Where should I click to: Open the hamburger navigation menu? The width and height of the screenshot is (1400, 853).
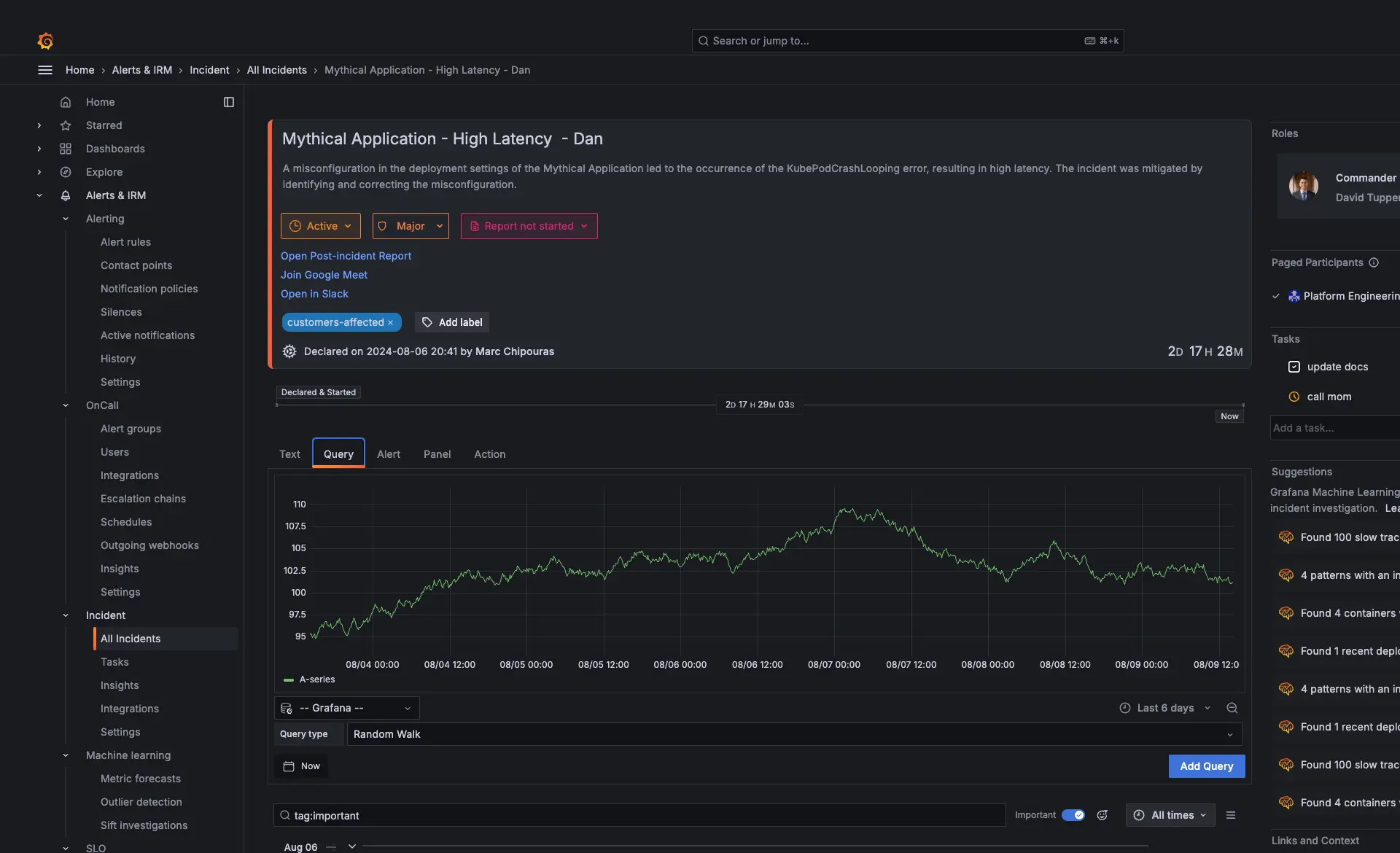44,70
